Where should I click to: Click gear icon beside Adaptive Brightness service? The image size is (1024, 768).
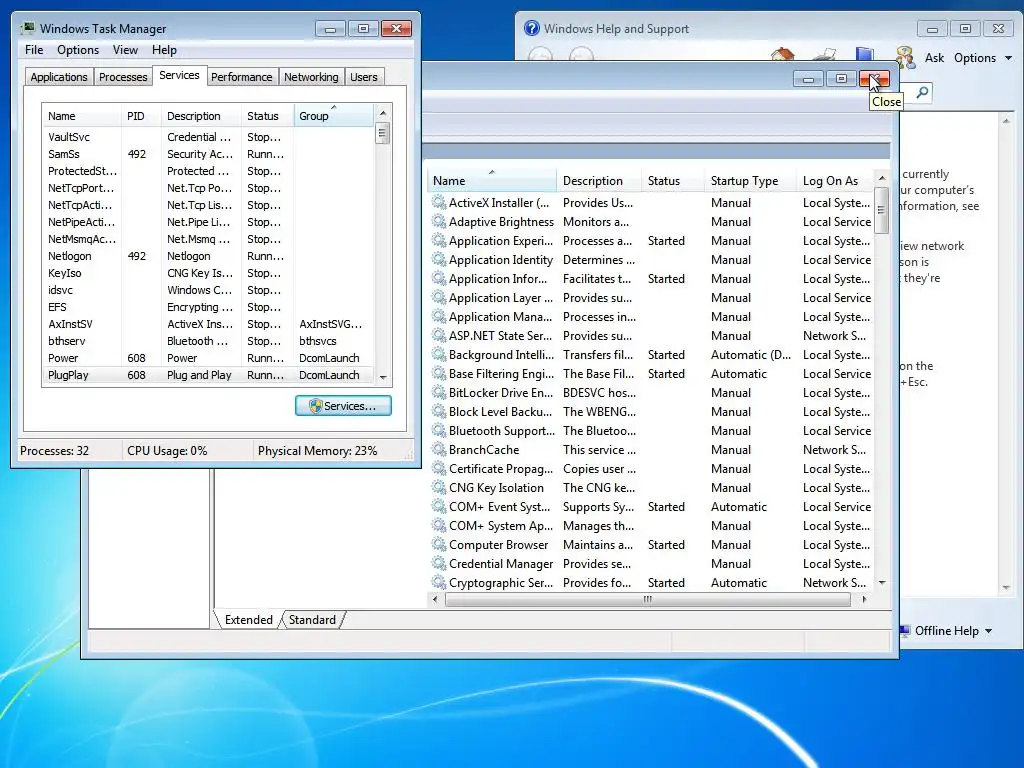pyautogui.click(x=439, y=221)
